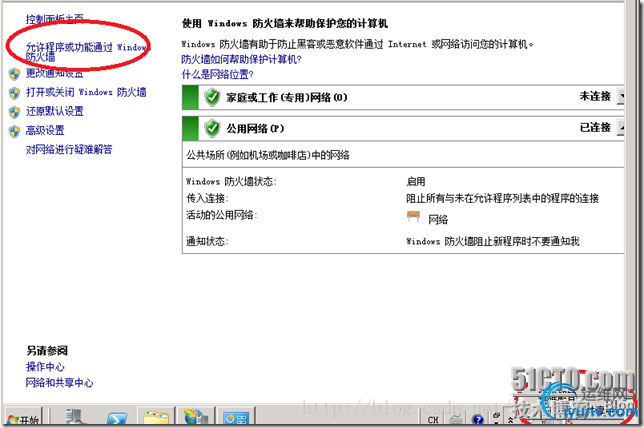Click the 通知状态 label
Screen dimensions: 644x428
click(207, 241)
